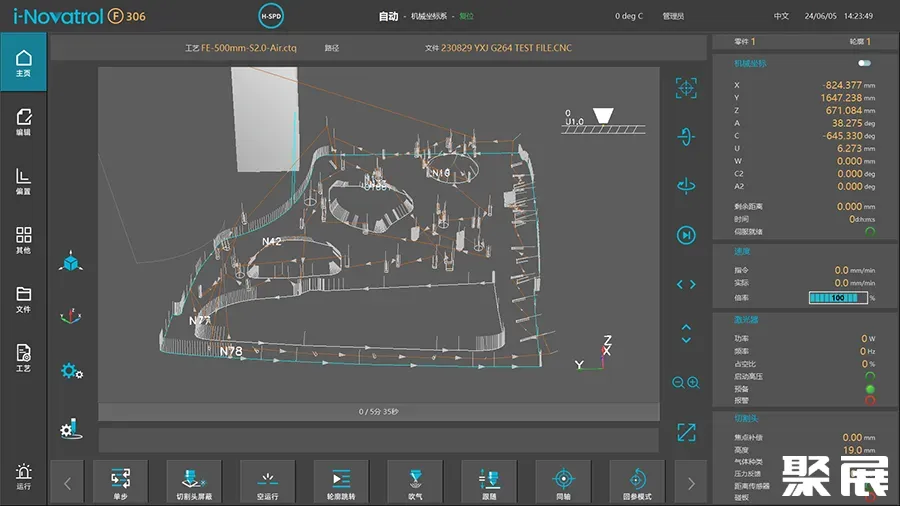Click the 中文 language selector
The height and width of the screenshot is (506, 900).
click(x=781, y=16)
